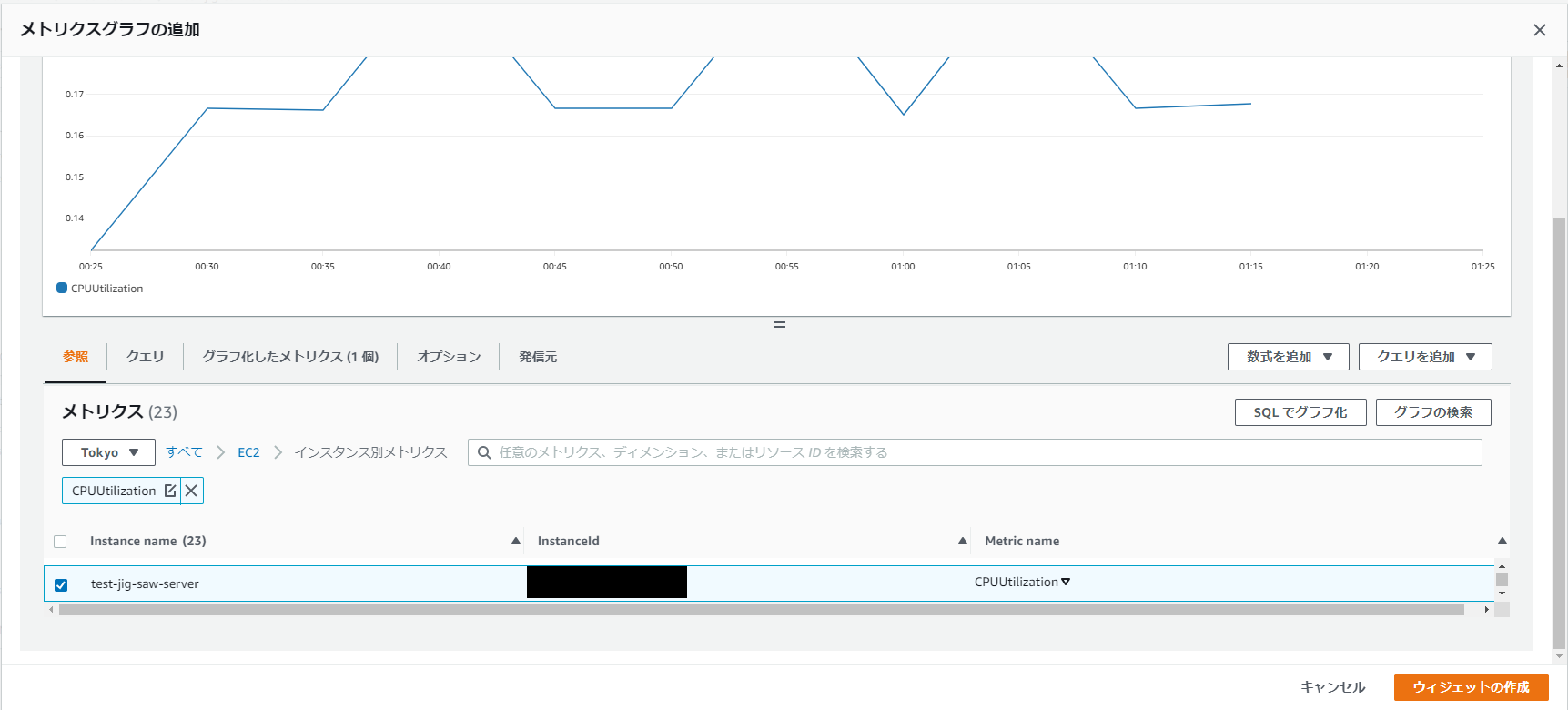
Task: Click the InstanceId column header
Action: [569, 541]
